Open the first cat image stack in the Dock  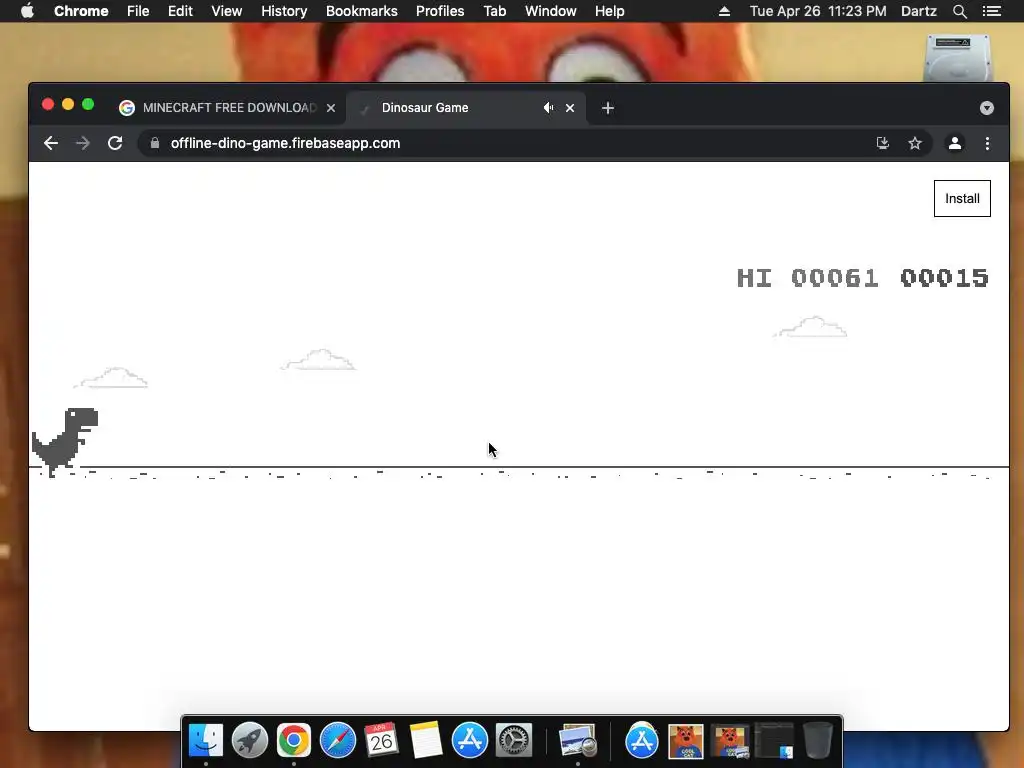tap(686, 741)
